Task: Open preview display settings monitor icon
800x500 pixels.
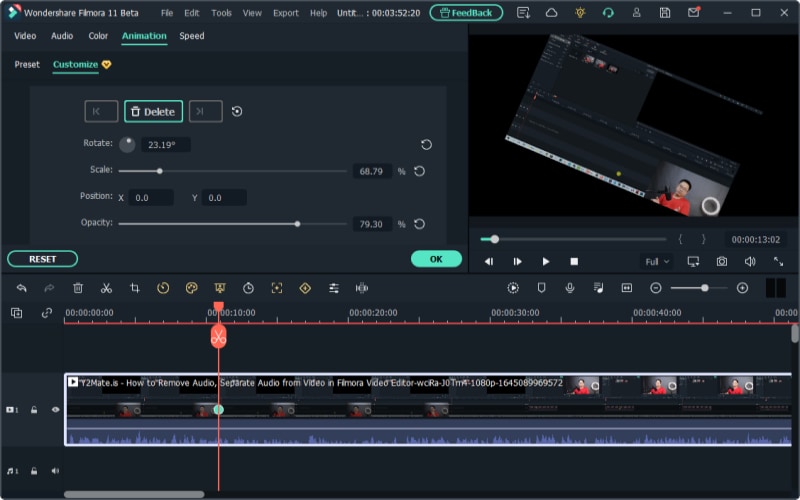Action: pyautogui.click(x=693, y=262)
